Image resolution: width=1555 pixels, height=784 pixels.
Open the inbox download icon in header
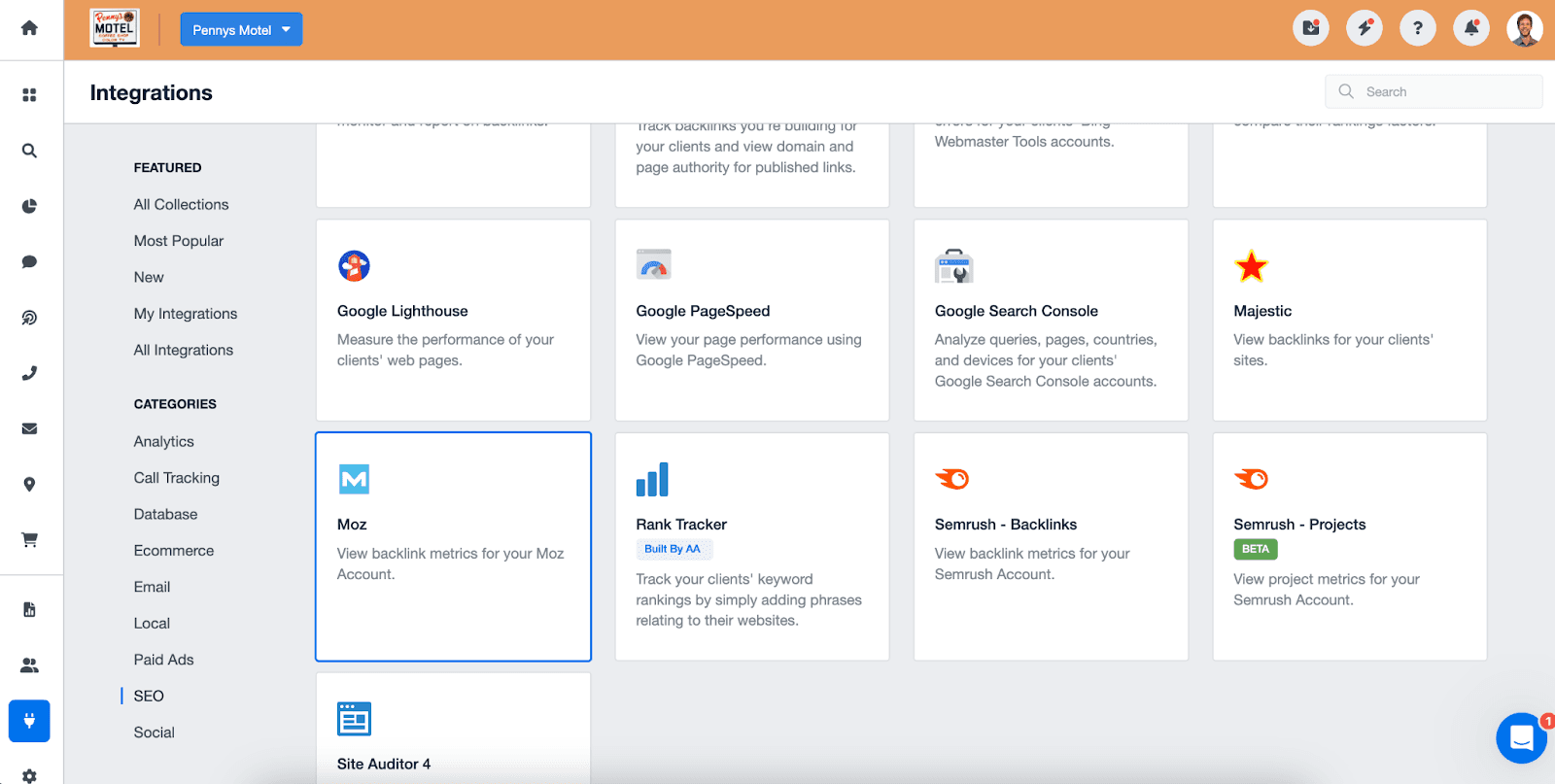[1310, 28]
